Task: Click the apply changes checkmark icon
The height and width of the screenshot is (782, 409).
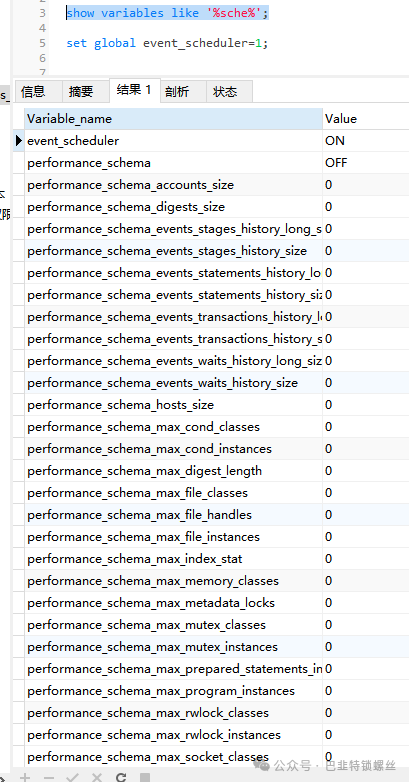Action: pos(73,777)
